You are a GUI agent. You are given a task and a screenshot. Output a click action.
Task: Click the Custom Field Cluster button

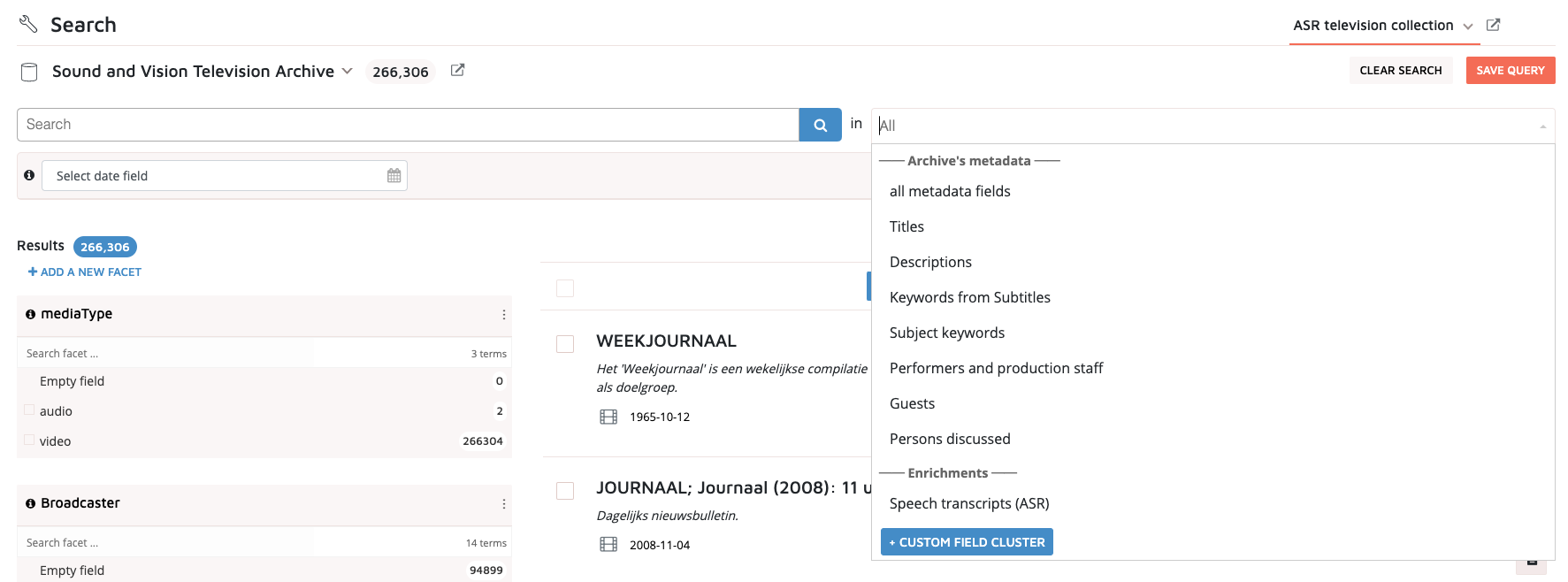click(967, 542)
